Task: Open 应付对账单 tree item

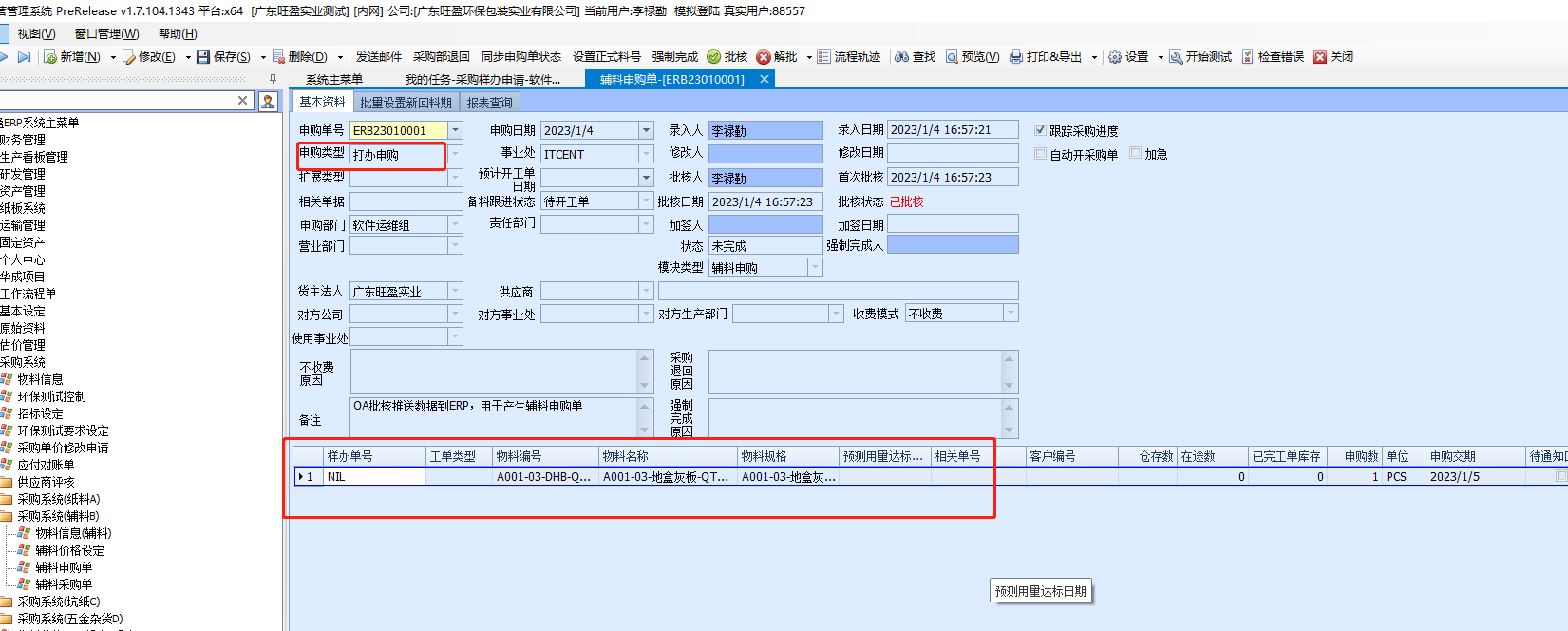Action: [x=46, y=465]
